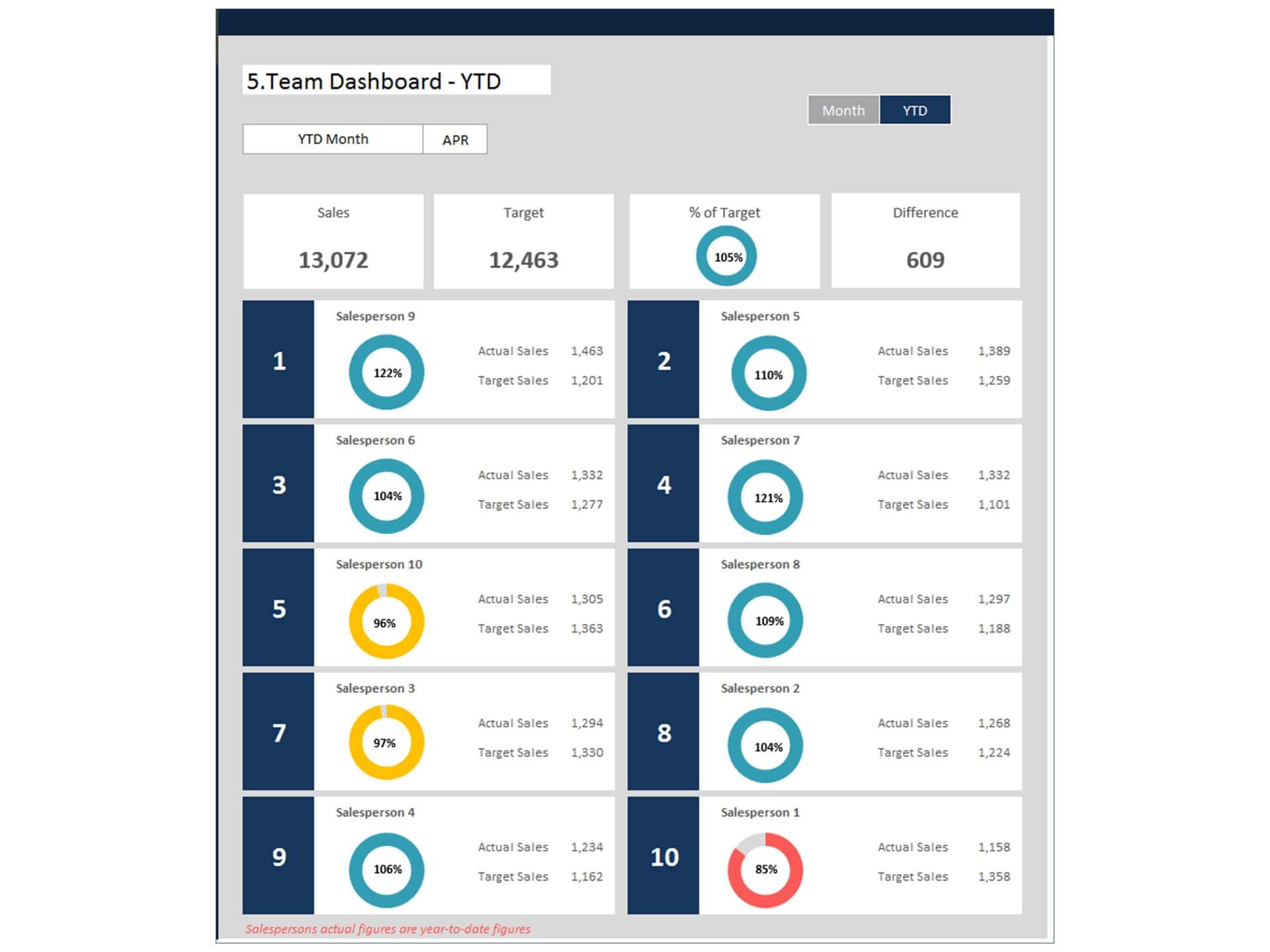Click the Difference card heading
The height and width of the screenshot is (952, 1270).
click(925, 213)
